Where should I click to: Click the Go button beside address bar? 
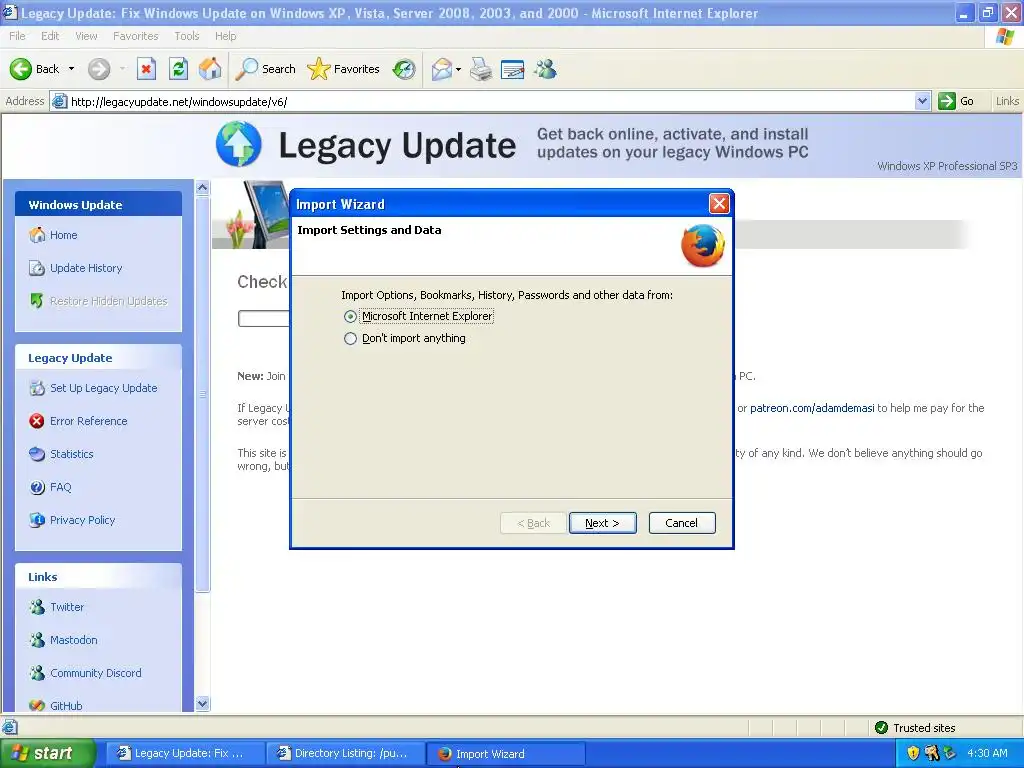[x=957, y=101]
